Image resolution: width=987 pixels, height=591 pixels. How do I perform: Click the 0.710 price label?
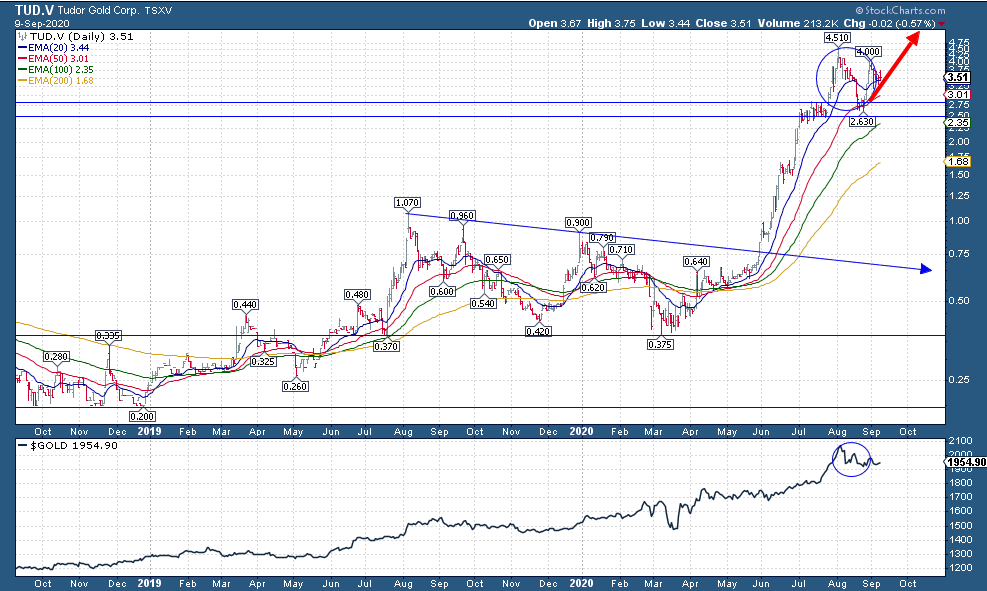(621, 250)
